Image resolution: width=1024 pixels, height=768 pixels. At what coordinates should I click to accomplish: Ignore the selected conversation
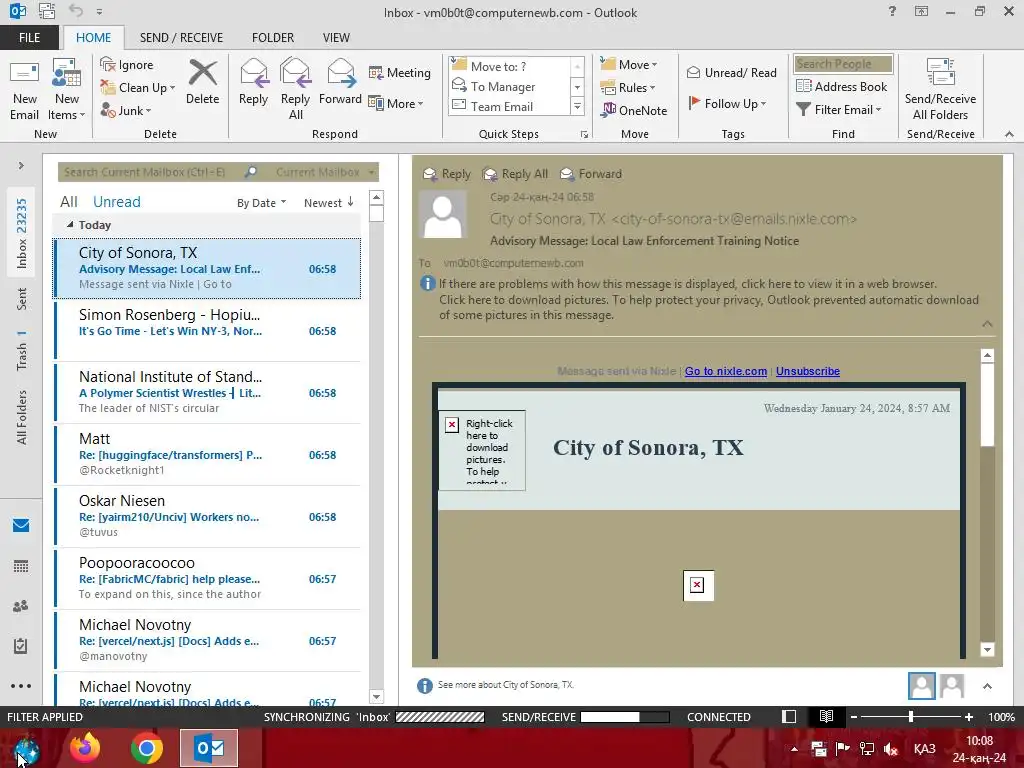[127, 65]
